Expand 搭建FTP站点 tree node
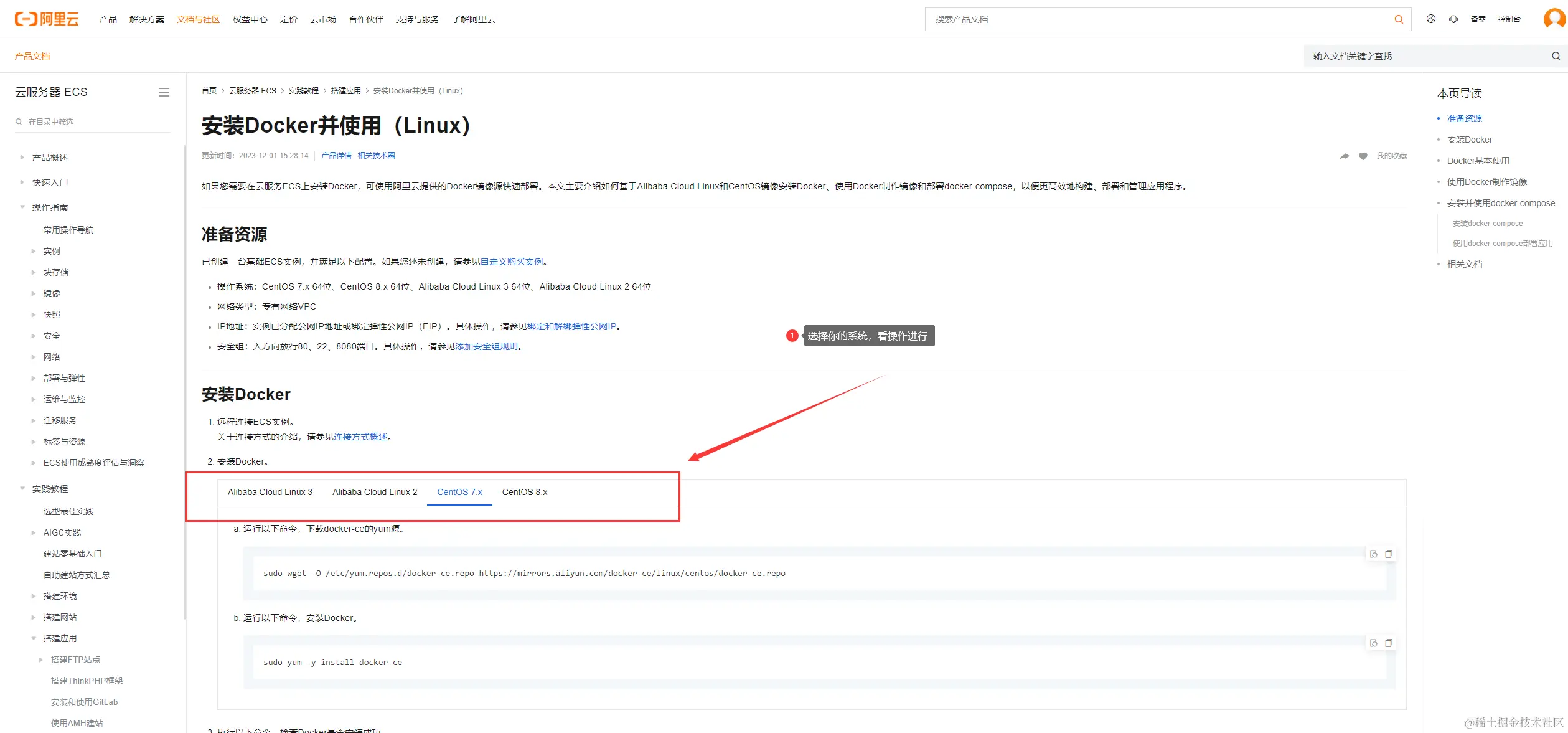The image size is (1568, 733). (41, 660)
